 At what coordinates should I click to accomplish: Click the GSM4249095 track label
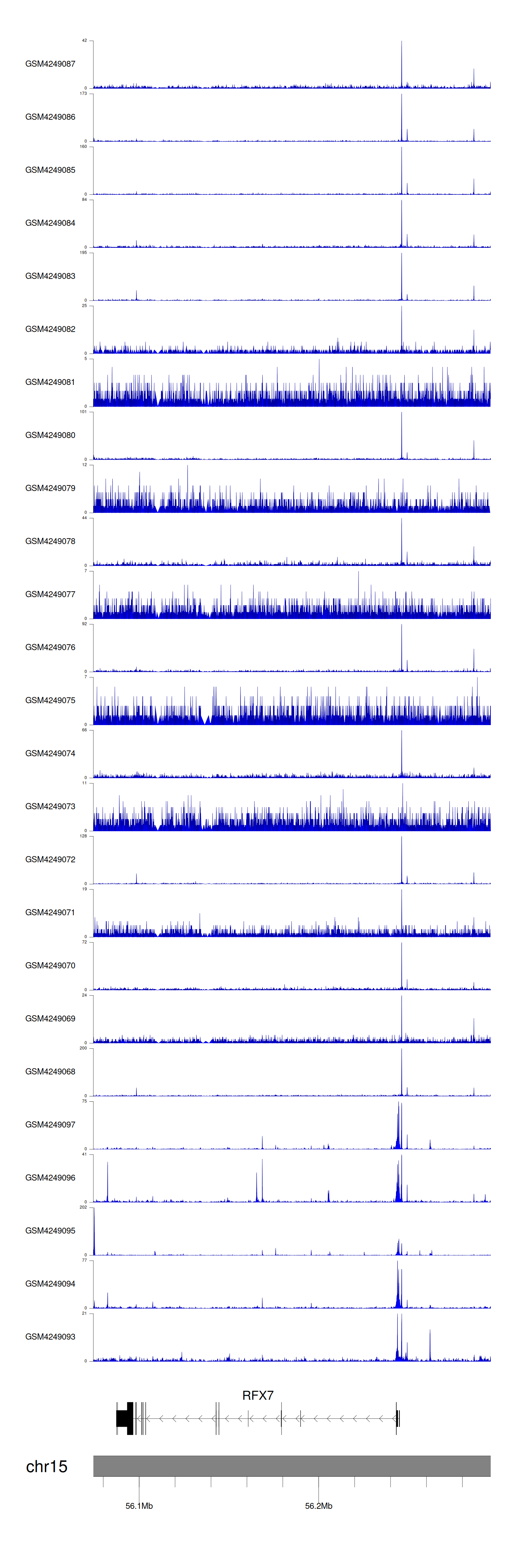50,1230
